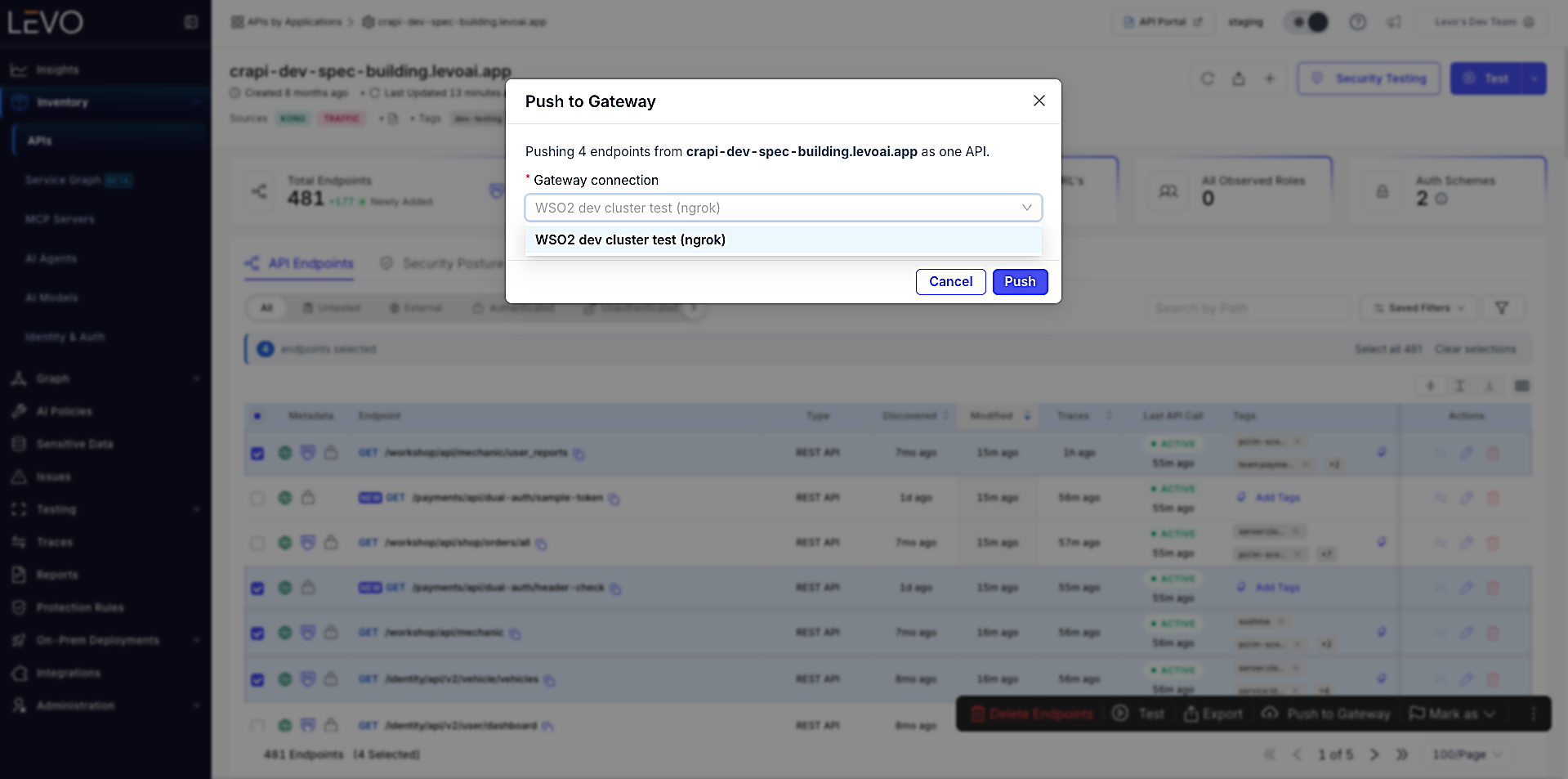Click the Search by Path field
Screen dimensions: 1568x779
(x=1247, y=308)
